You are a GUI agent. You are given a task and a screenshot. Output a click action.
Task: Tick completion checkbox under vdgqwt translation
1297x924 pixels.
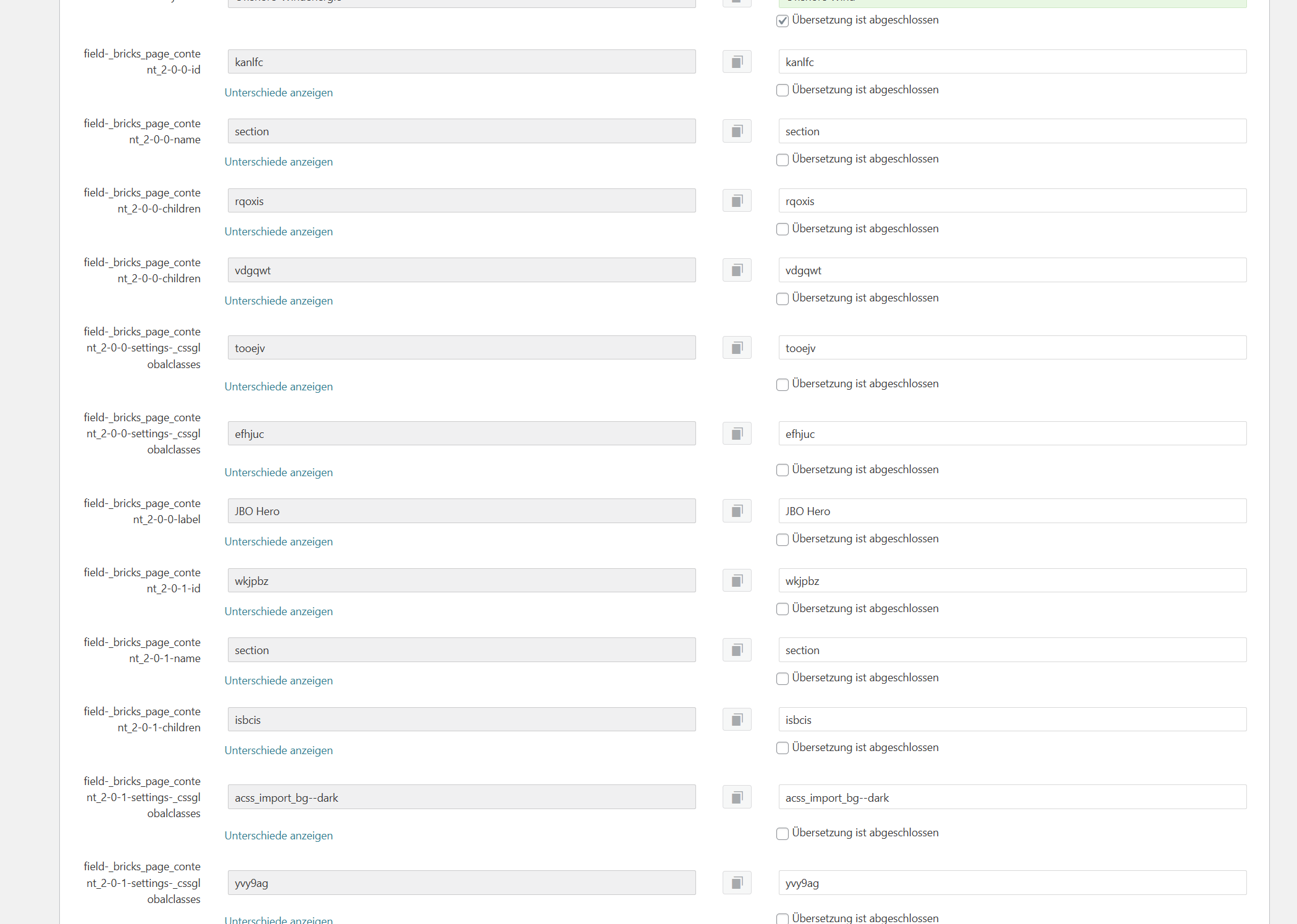point(783,298)
